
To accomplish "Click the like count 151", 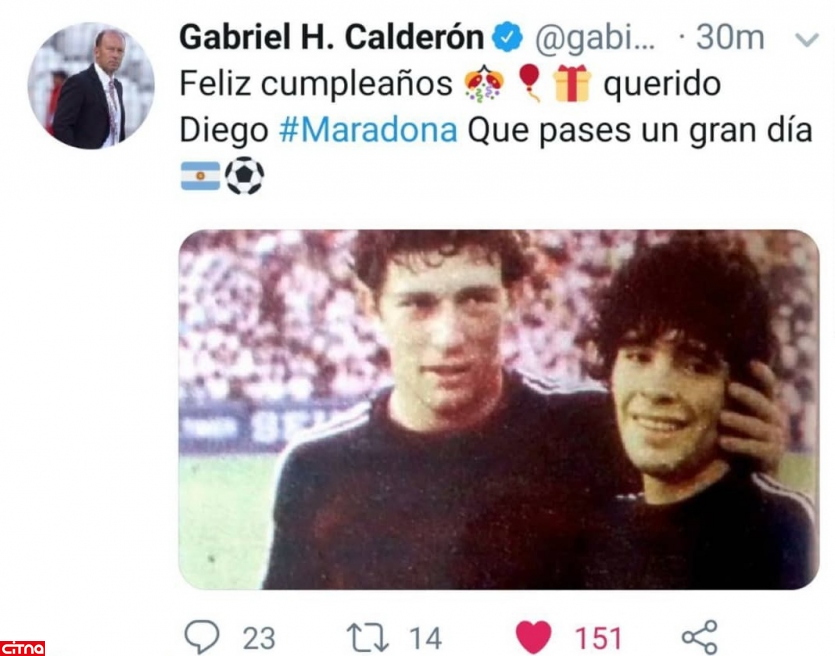I will click(599, 638).
